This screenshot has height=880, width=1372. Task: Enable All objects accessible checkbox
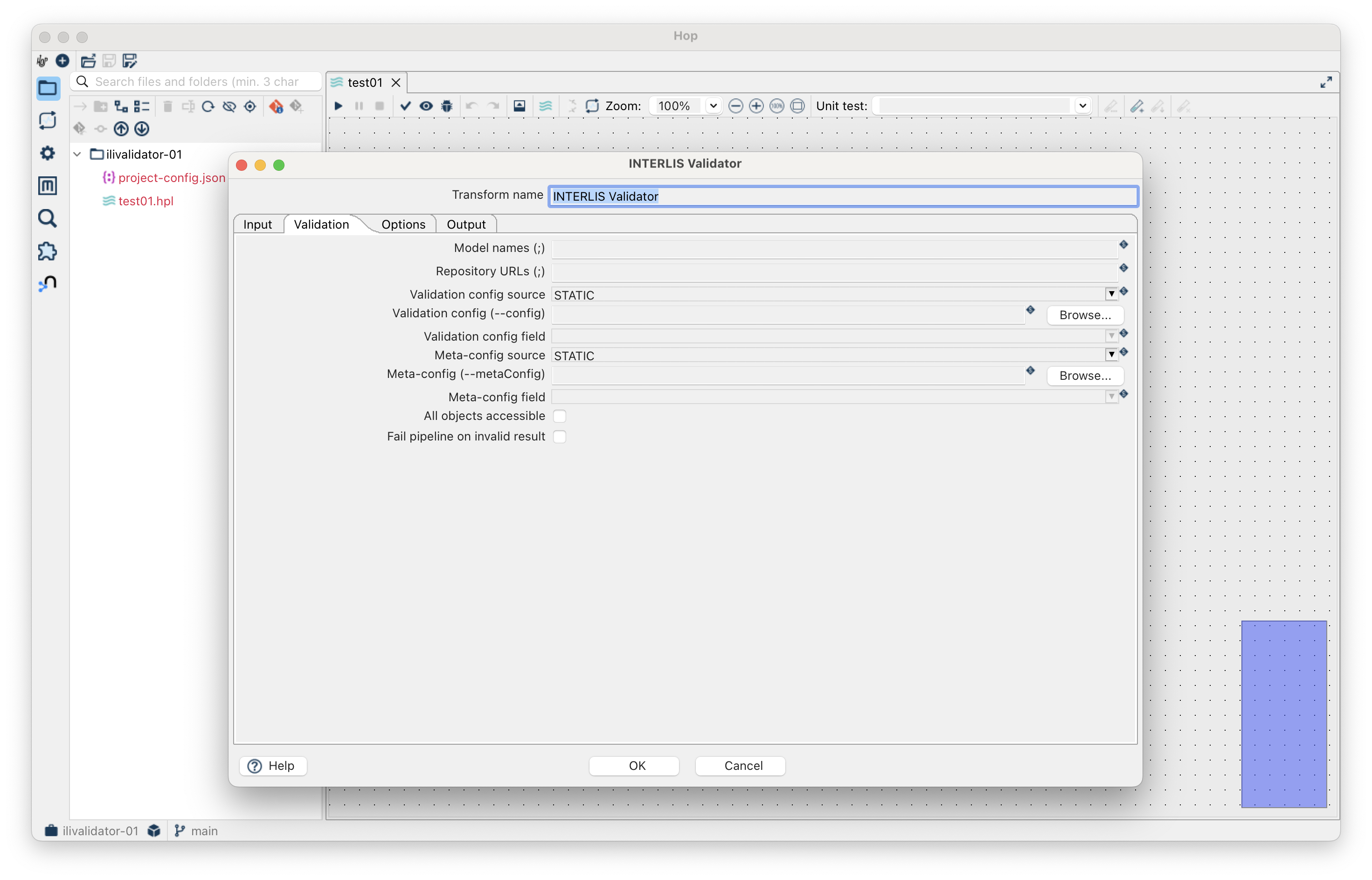click(x=560, y=416)
